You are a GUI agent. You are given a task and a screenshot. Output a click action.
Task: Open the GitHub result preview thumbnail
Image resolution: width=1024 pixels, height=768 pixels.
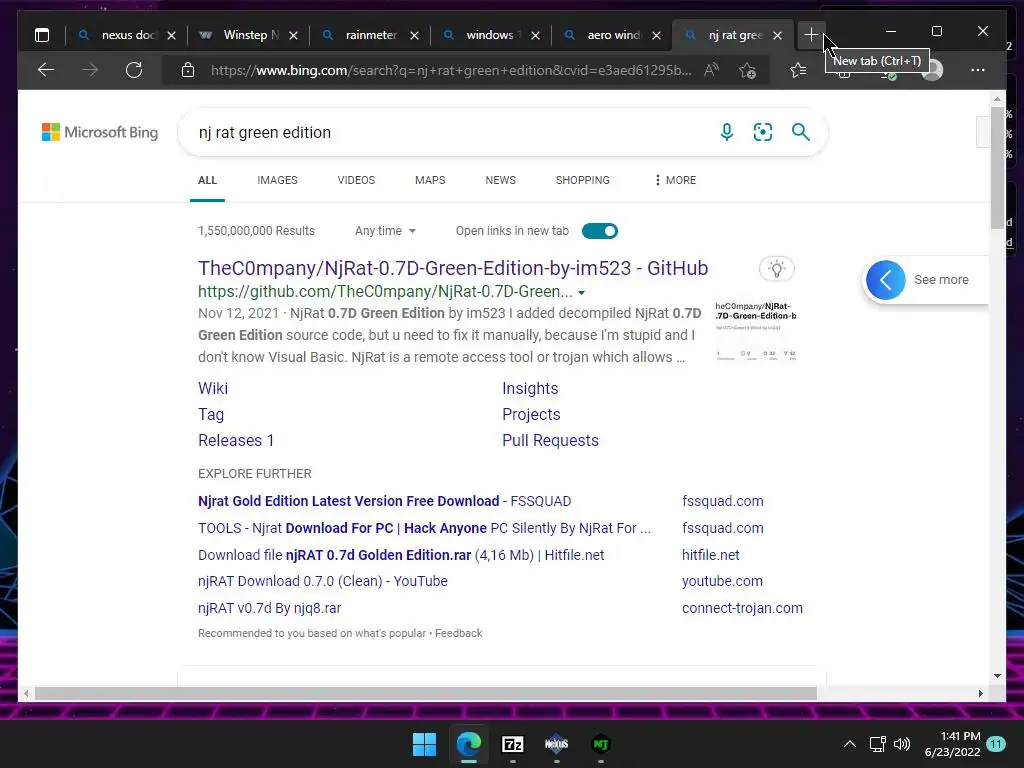click(x=756, y=330)
